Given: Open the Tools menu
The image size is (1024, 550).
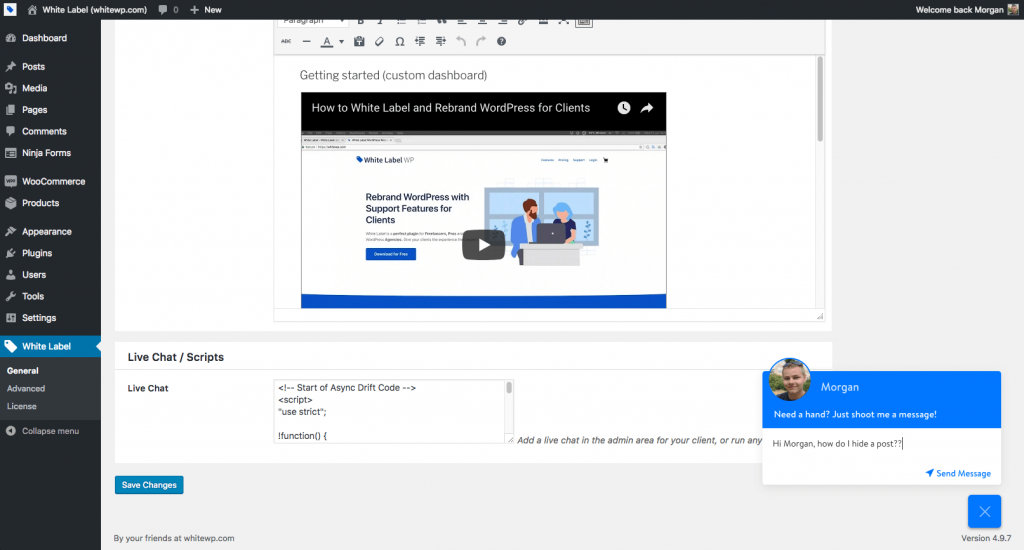Looking at the screenshot, I should (50, 297).
